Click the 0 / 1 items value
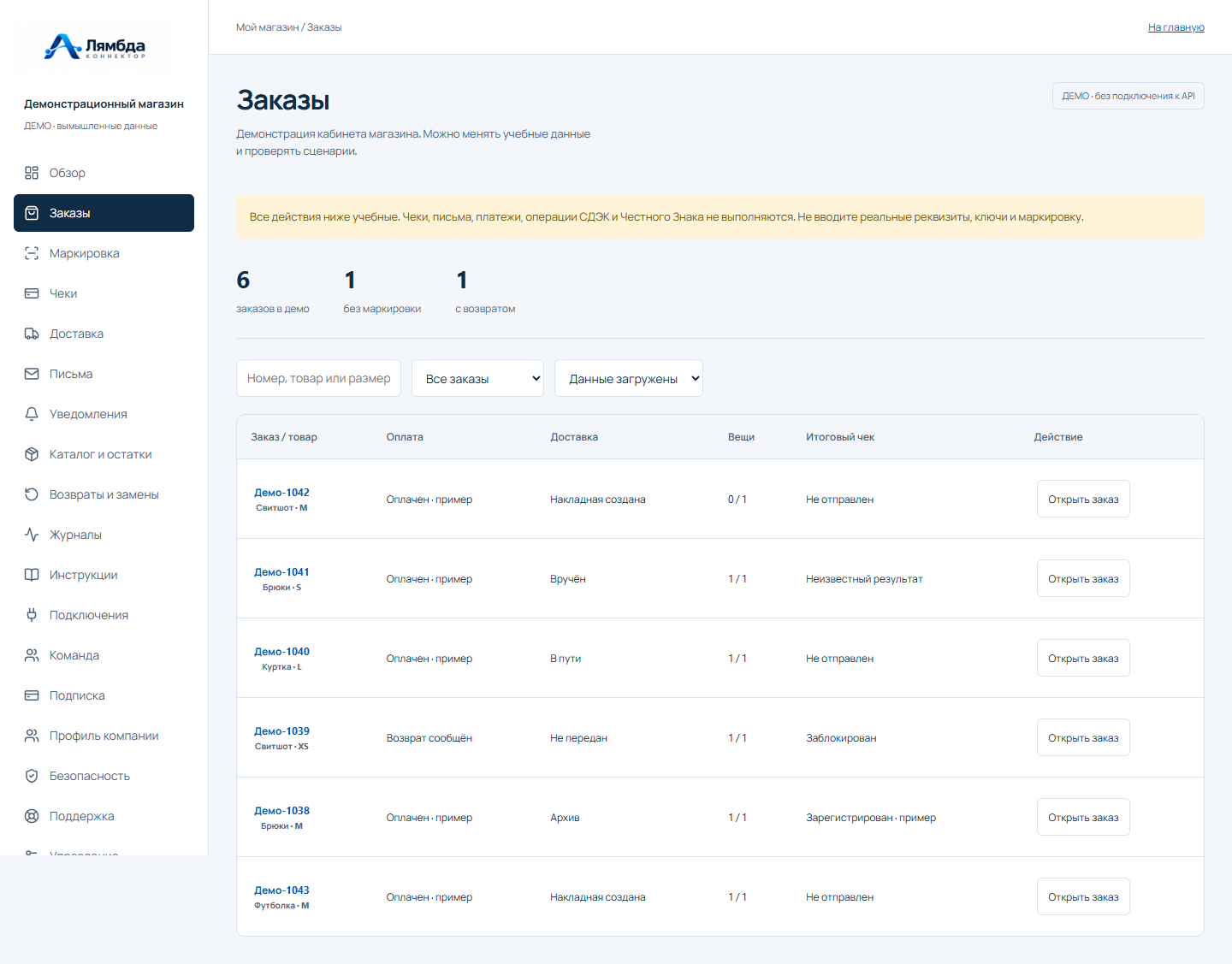 tap(737, 500)
